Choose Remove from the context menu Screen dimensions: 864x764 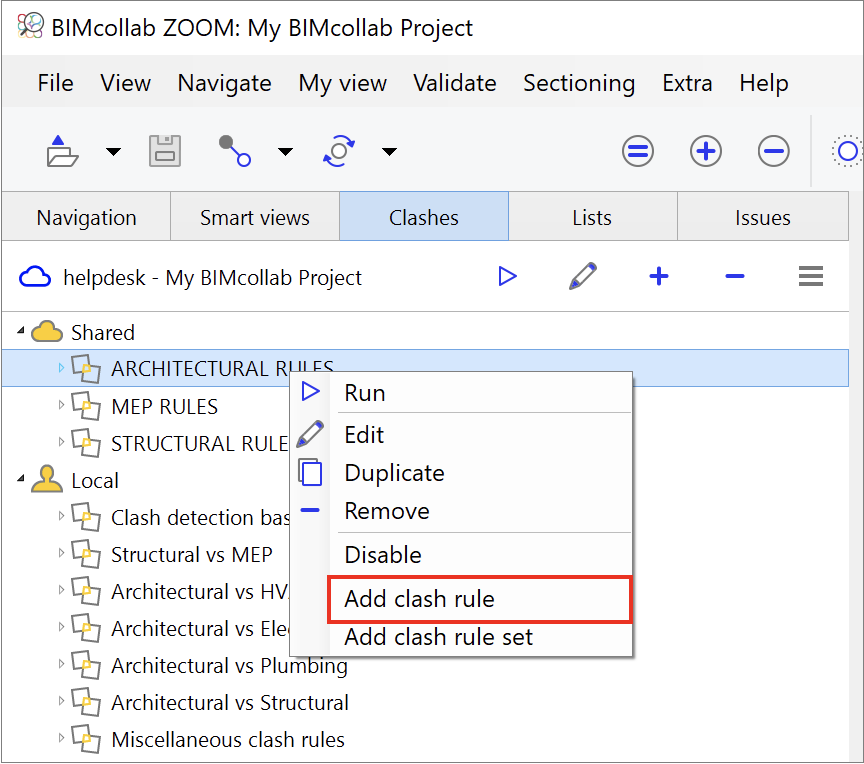point(461,511)
